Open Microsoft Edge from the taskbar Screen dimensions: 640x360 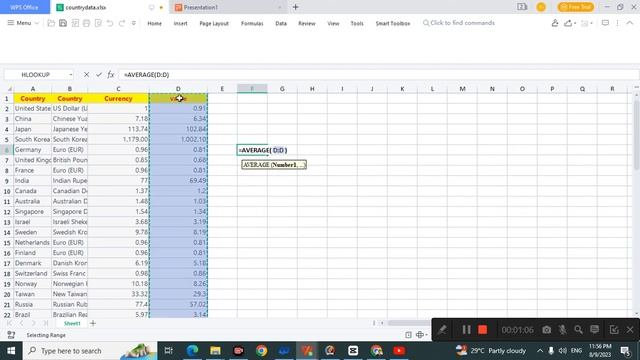[x=192, y=350]
